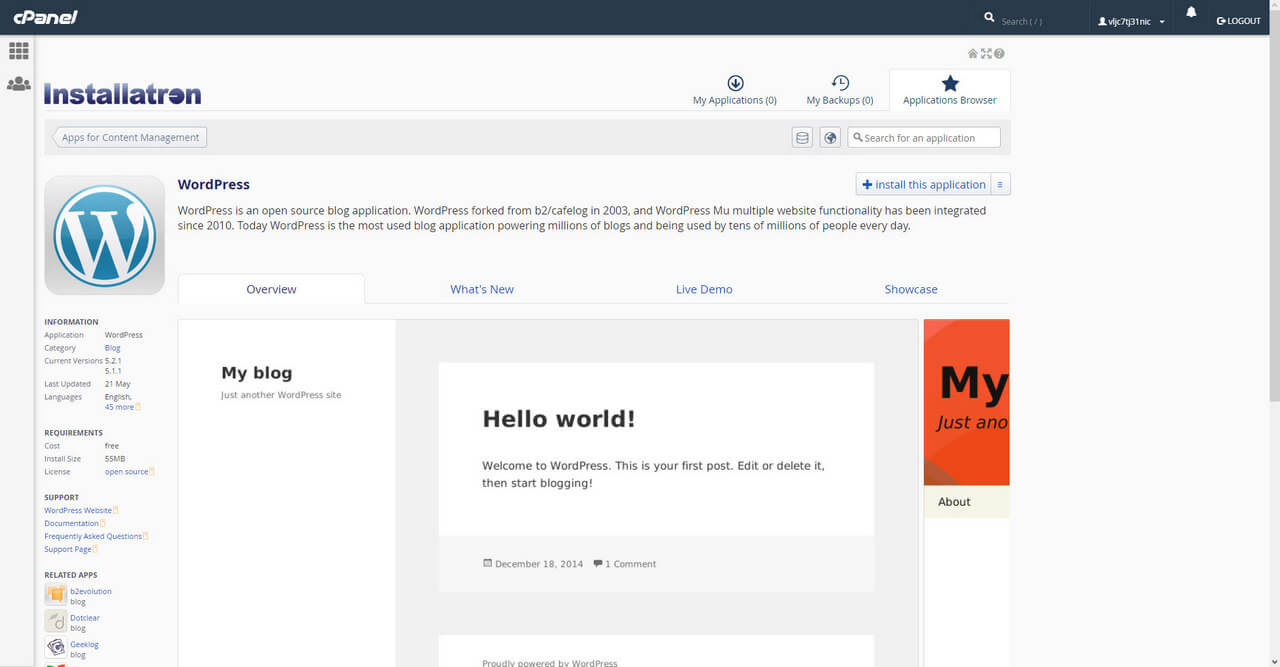Click the large WordPress logo
1280x667 pixels.
104,236
